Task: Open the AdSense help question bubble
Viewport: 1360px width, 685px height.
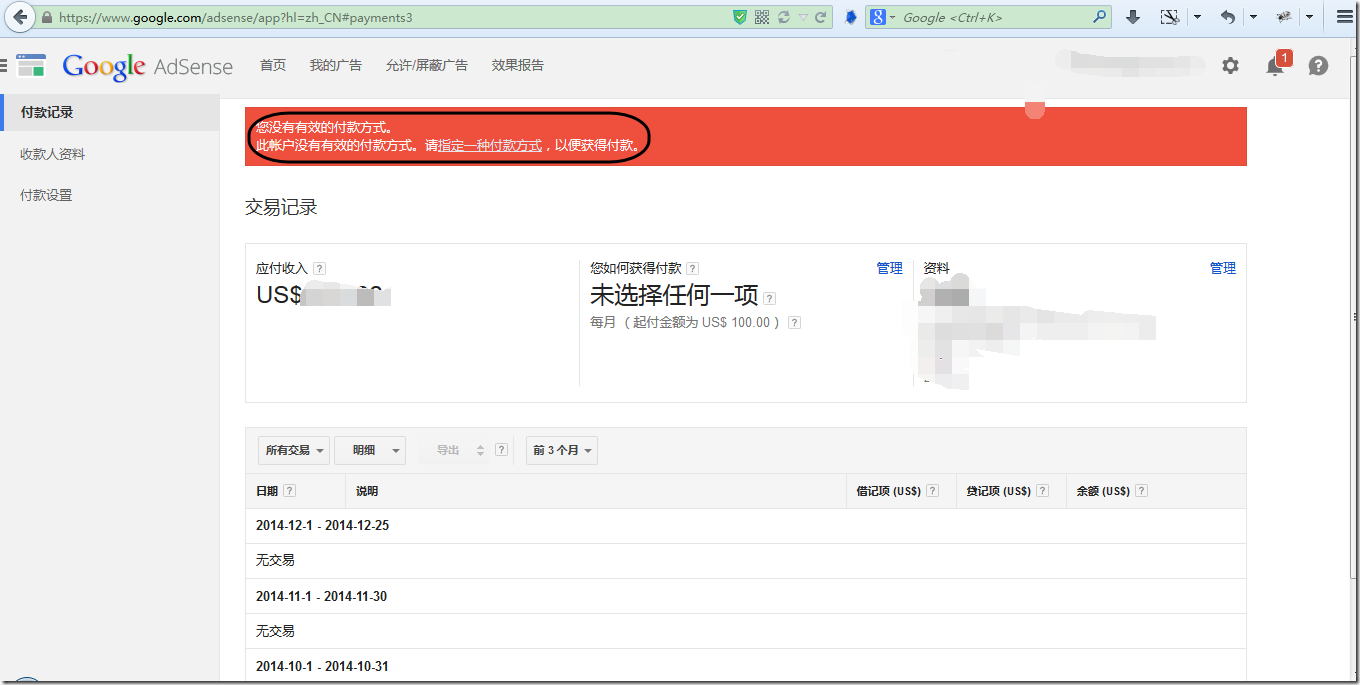Action: (1319, 65)
